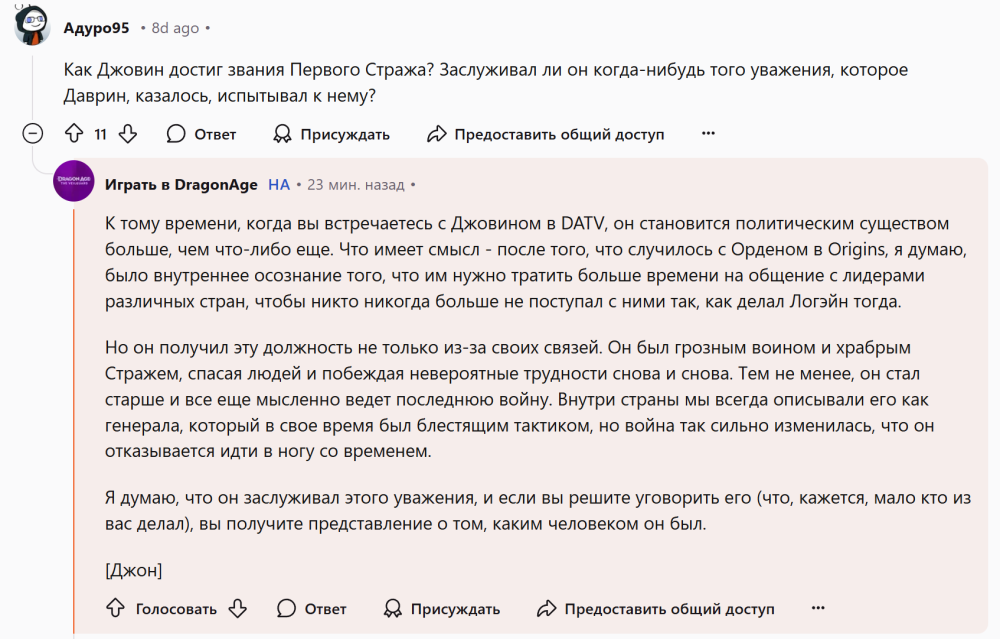Click the vote count 11

100,134
